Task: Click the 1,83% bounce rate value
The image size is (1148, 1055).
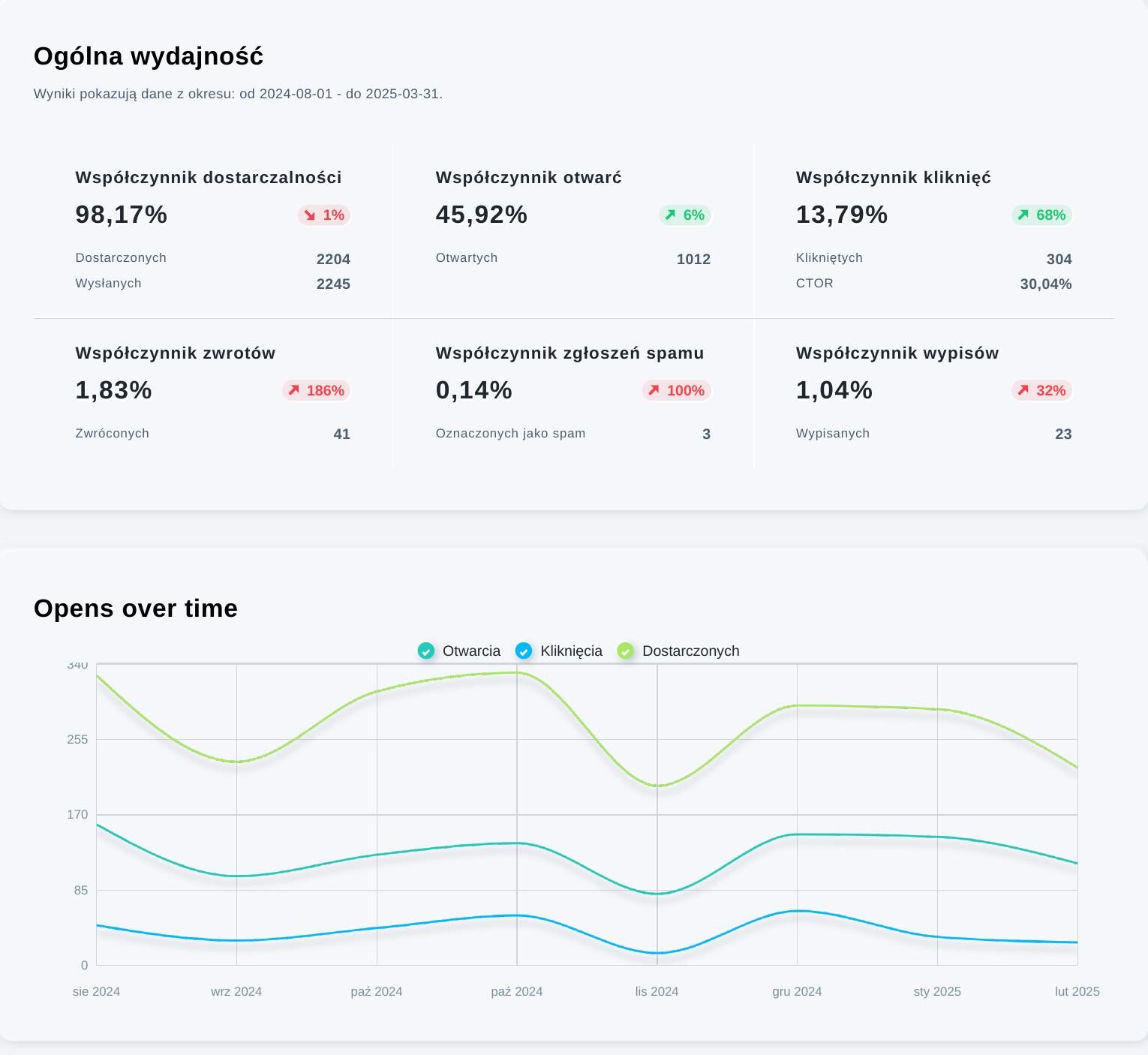Action: (x=114, y=390)
